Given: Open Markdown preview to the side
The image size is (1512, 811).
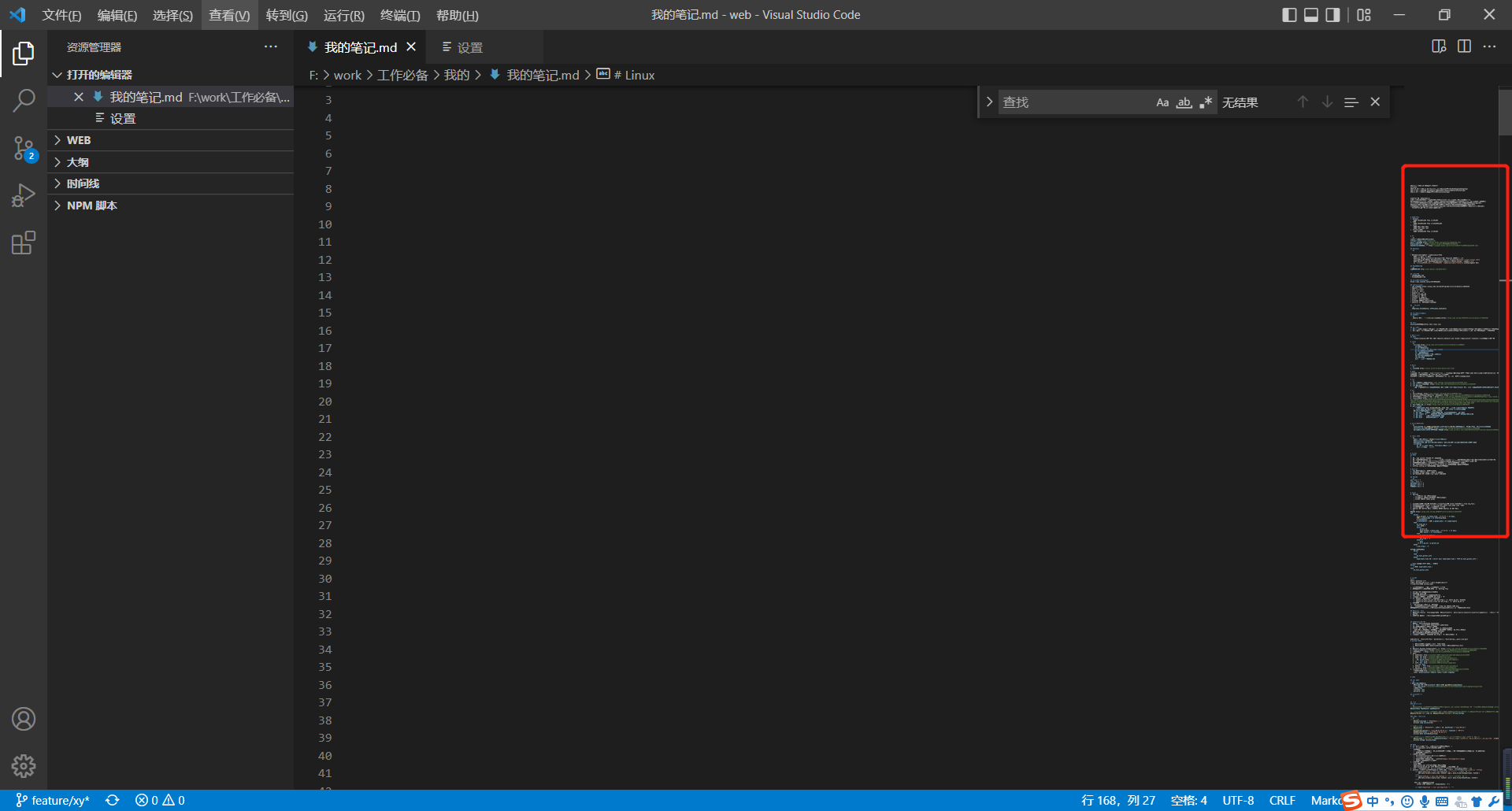Looking at the screenshot, I should pos(1439,46).
